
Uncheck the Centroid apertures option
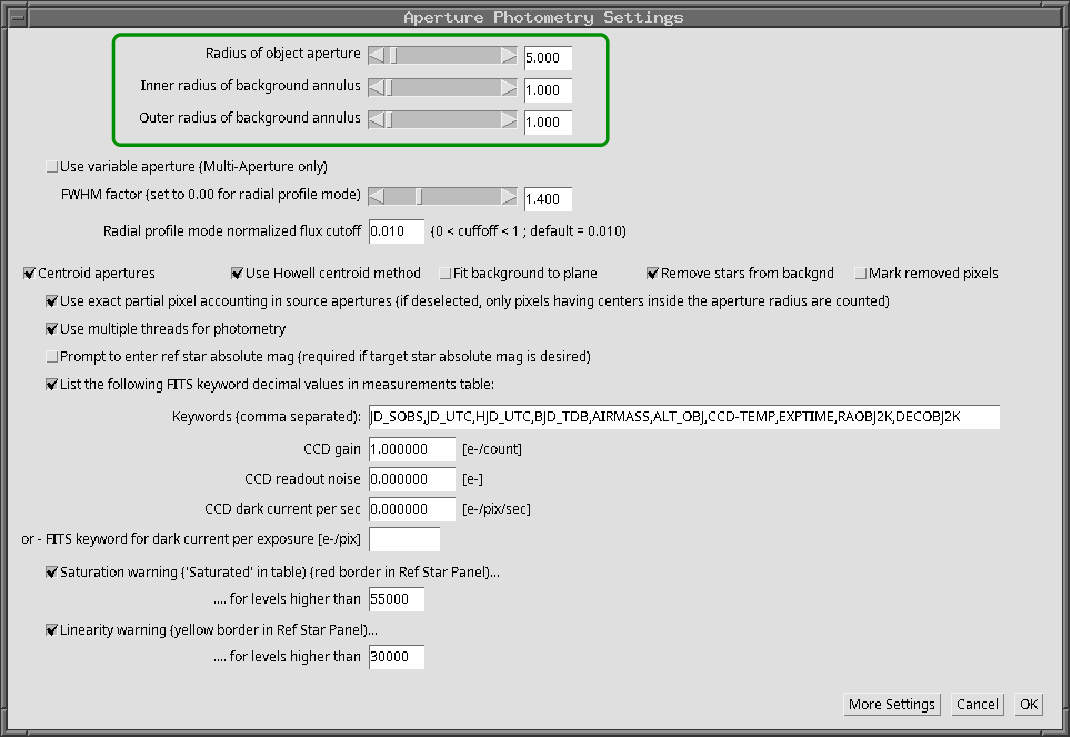click(29, 273)
